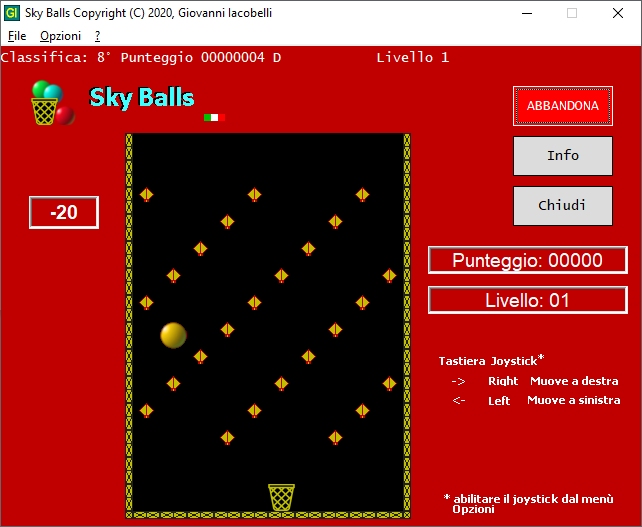Click the basket at the playfield bottom
Screen dimensions: 642x527
point(281,497)
